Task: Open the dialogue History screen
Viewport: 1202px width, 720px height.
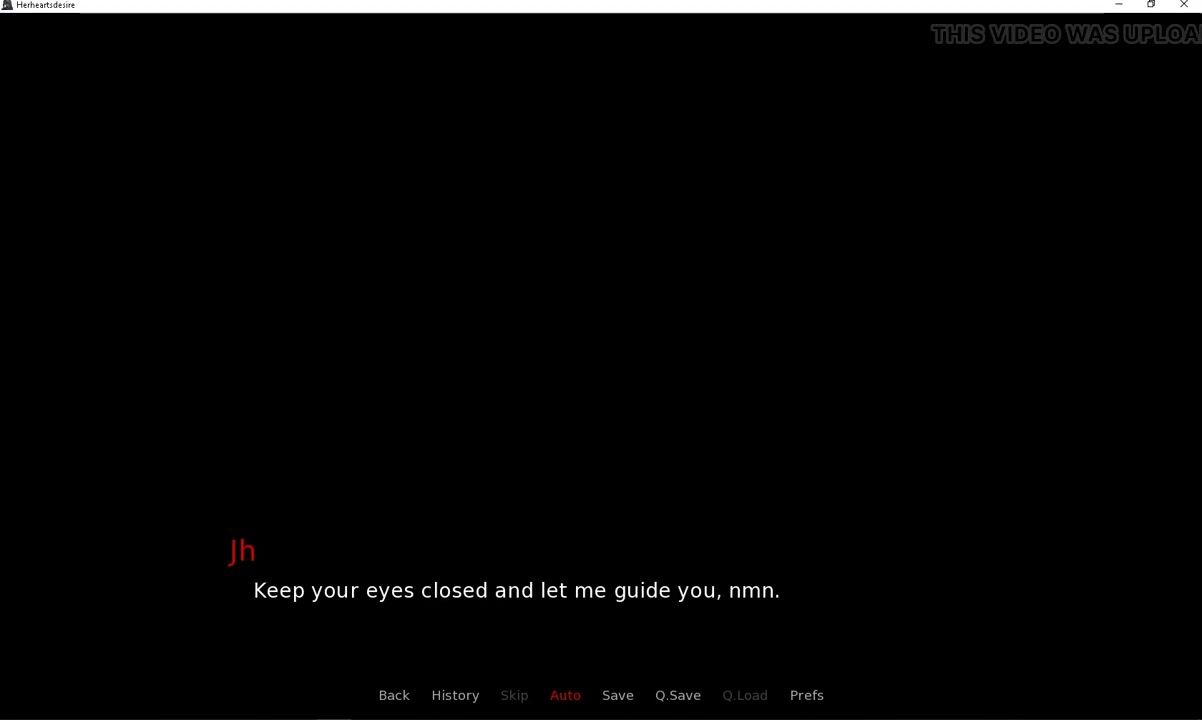Action: [455, 695]
